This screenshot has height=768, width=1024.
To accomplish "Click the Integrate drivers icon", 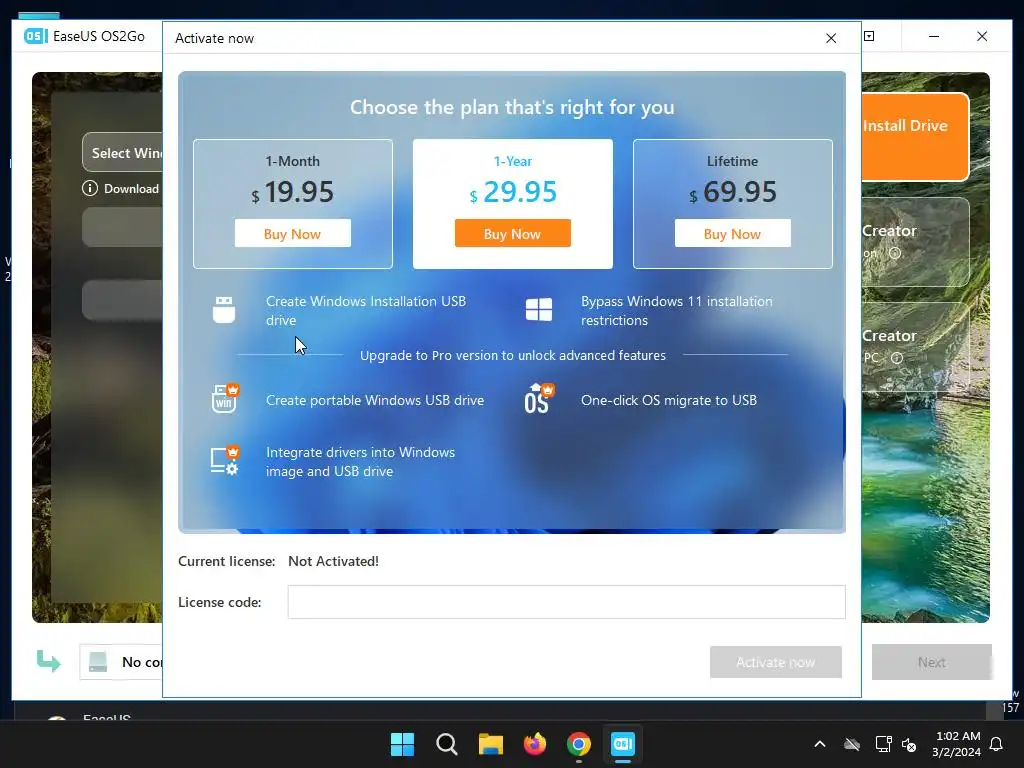I will pos(225,460).
